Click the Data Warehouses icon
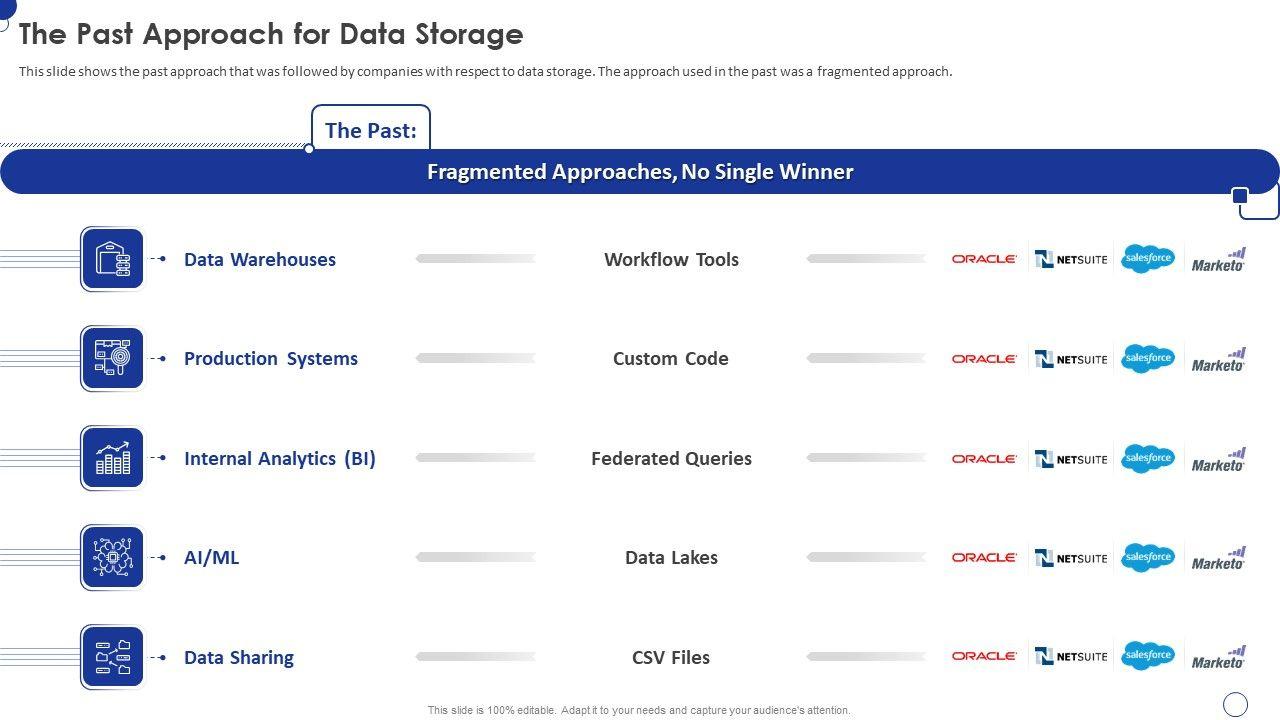 [x=112, y=259]
